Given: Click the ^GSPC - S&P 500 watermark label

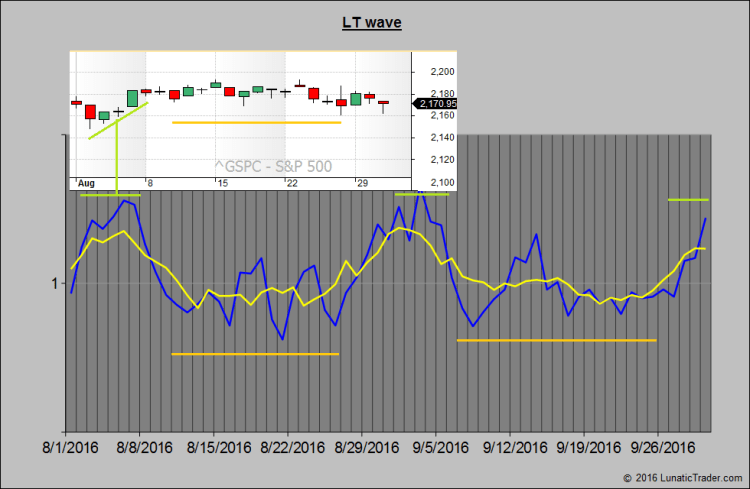Looking at the screenshot, I should 272,167.
